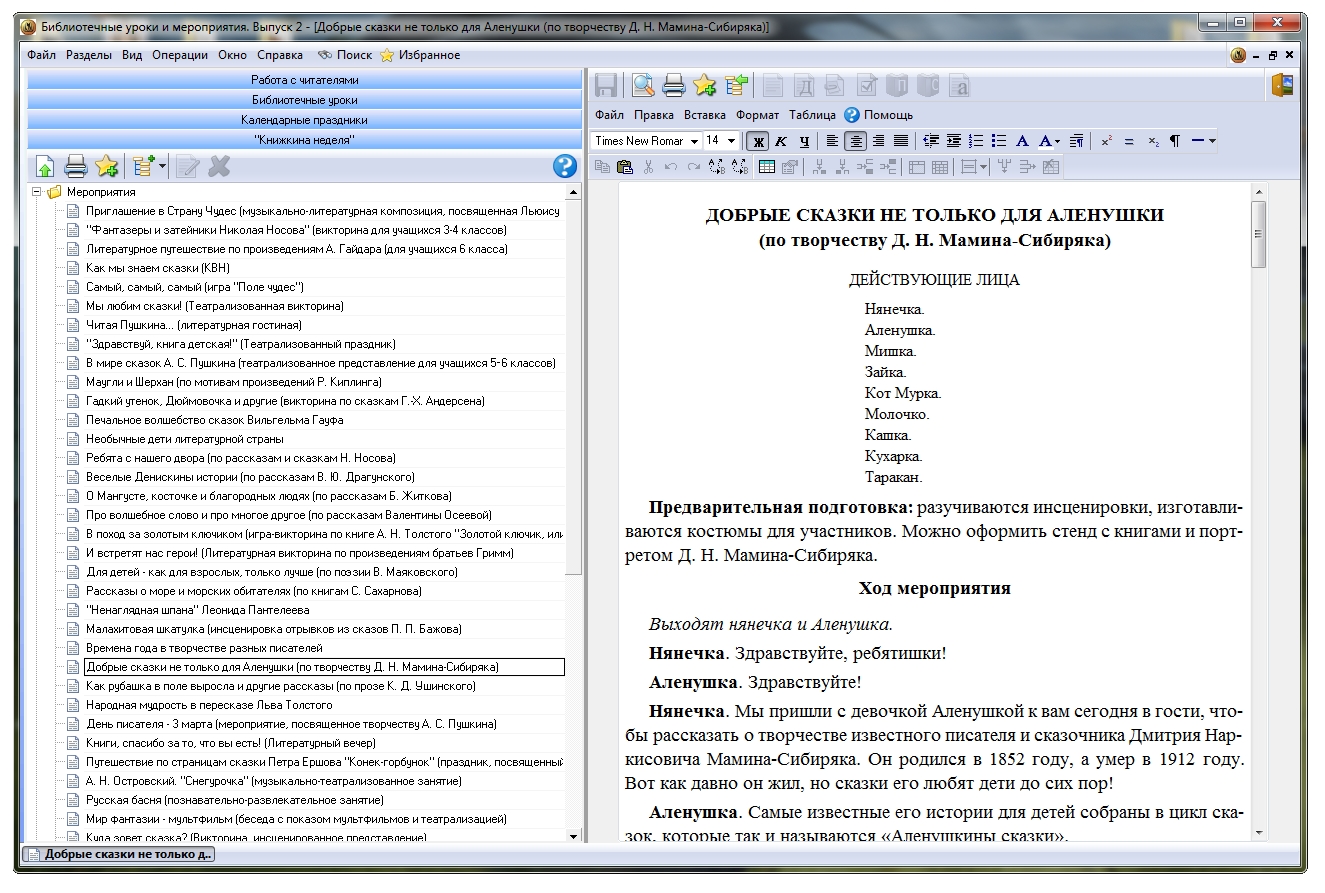Open the font color dropdown arrow
This screenshot has height=893, width=1325.
1057,141
